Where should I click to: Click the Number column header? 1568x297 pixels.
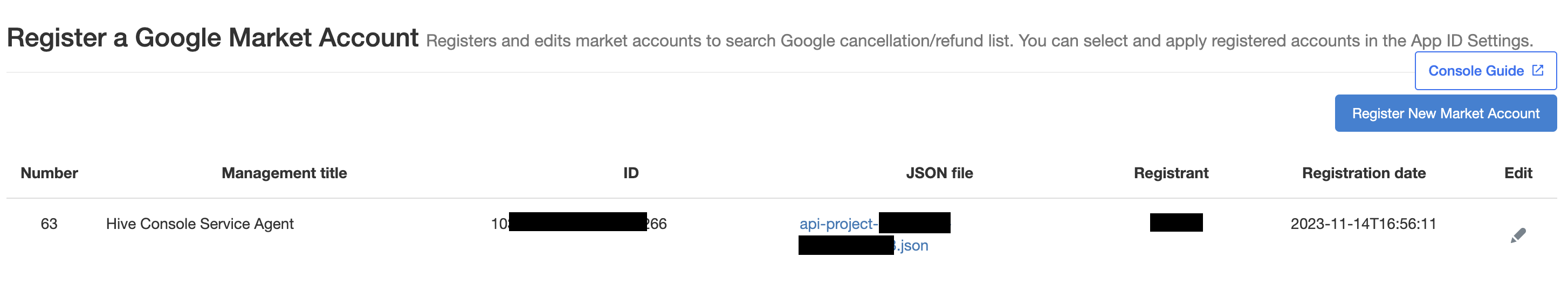(x=49, y=173)
